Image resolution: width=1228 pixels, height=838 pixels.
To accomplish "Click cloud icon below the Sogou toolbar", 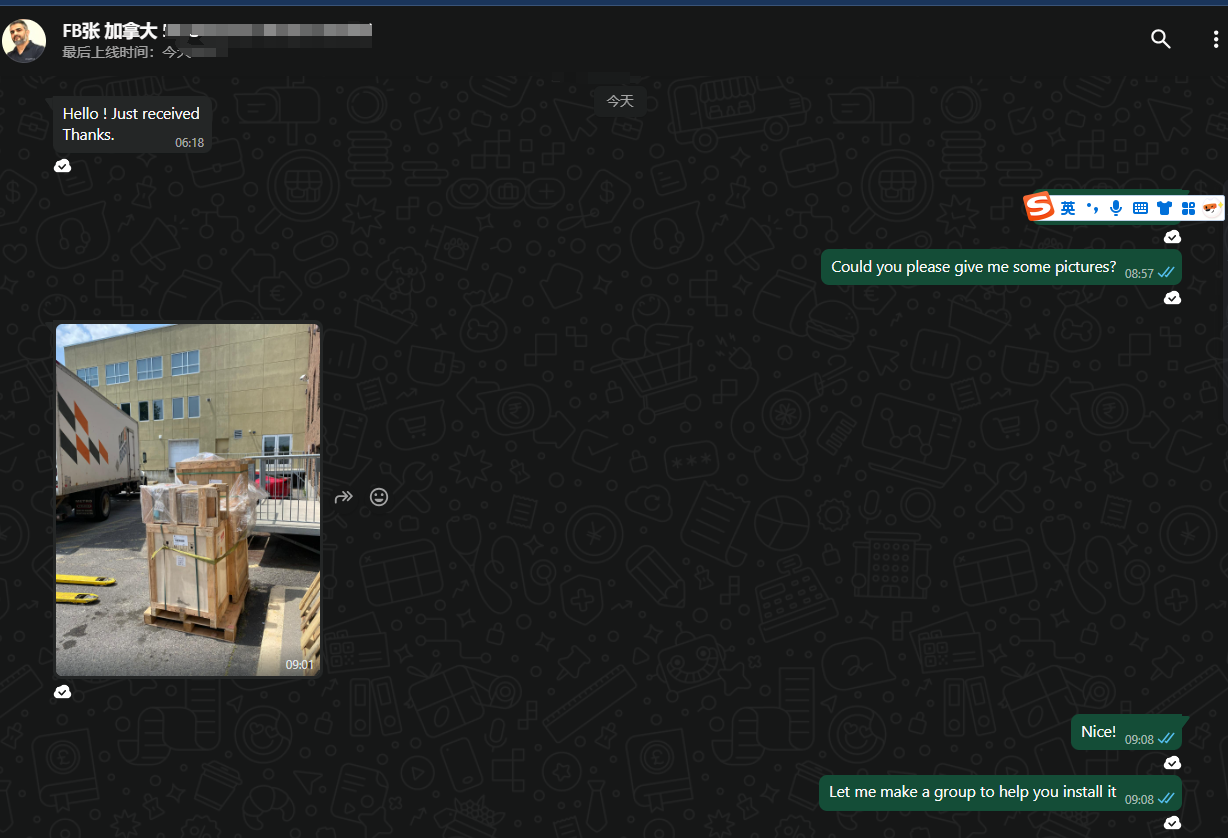I will 1172,237.
